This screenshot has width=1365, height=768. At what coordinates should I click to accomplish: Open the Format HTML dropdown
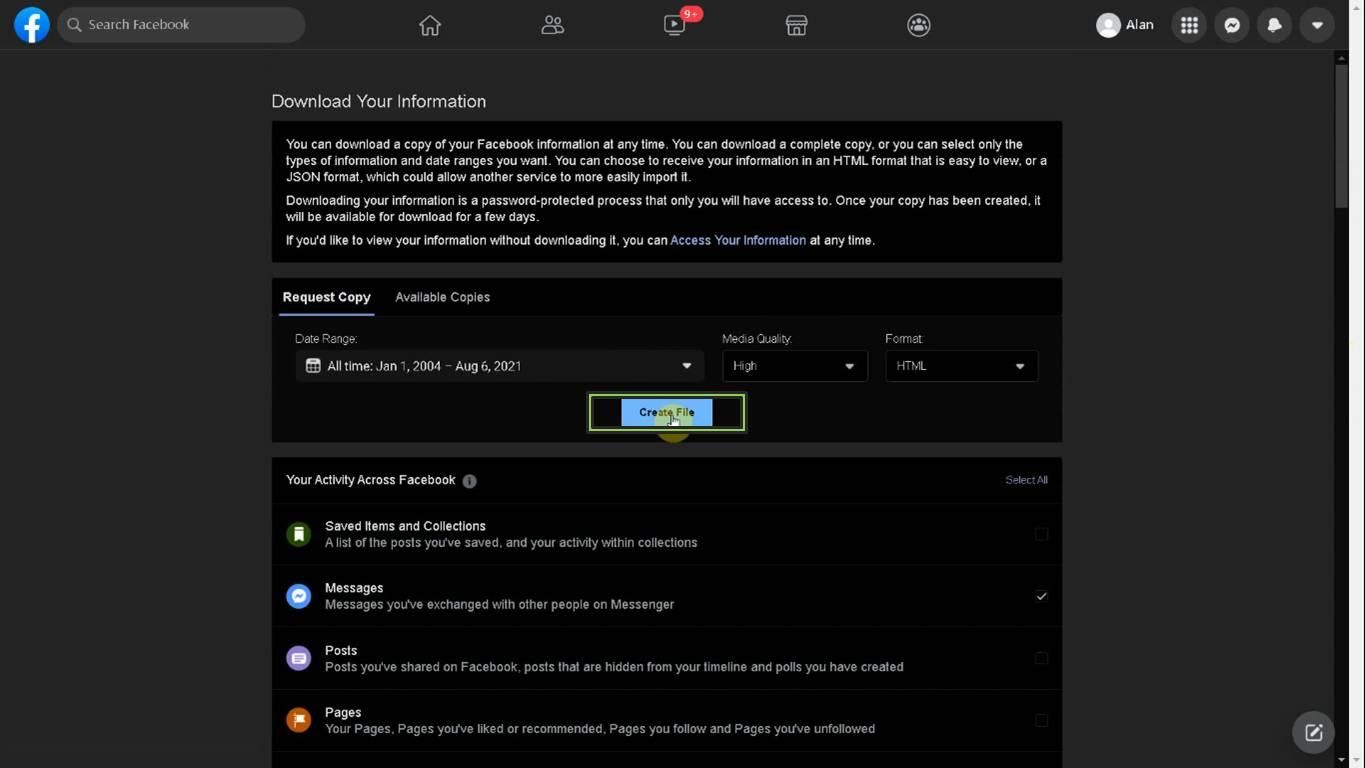pyautogui.click(x=961, y=366)
